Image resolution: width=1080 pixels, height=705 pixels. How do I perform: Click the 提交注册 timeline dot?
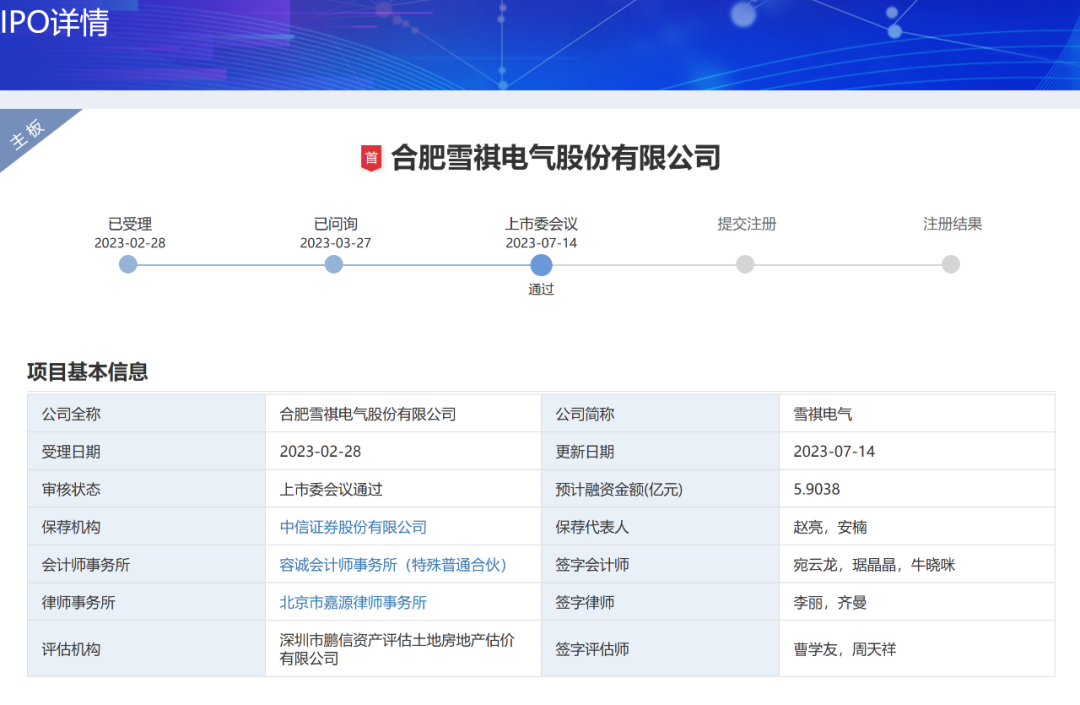[x=745, y=264]
